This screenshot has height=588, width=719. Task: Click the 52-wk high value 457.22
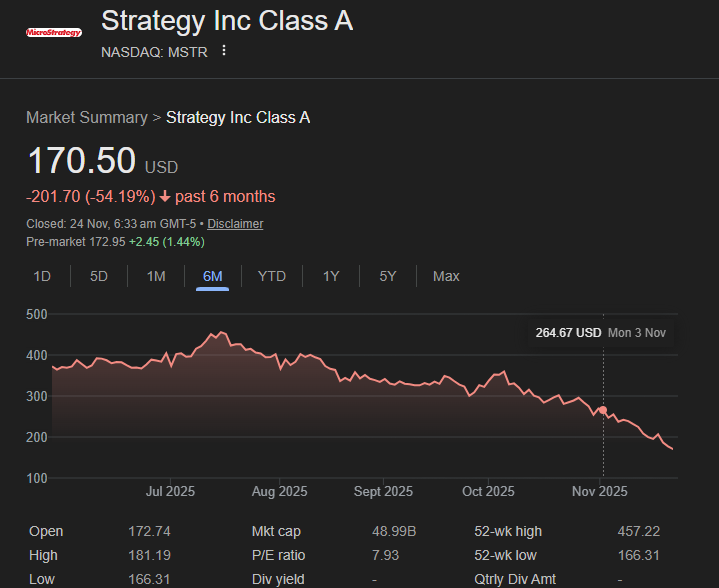point(639,532)
